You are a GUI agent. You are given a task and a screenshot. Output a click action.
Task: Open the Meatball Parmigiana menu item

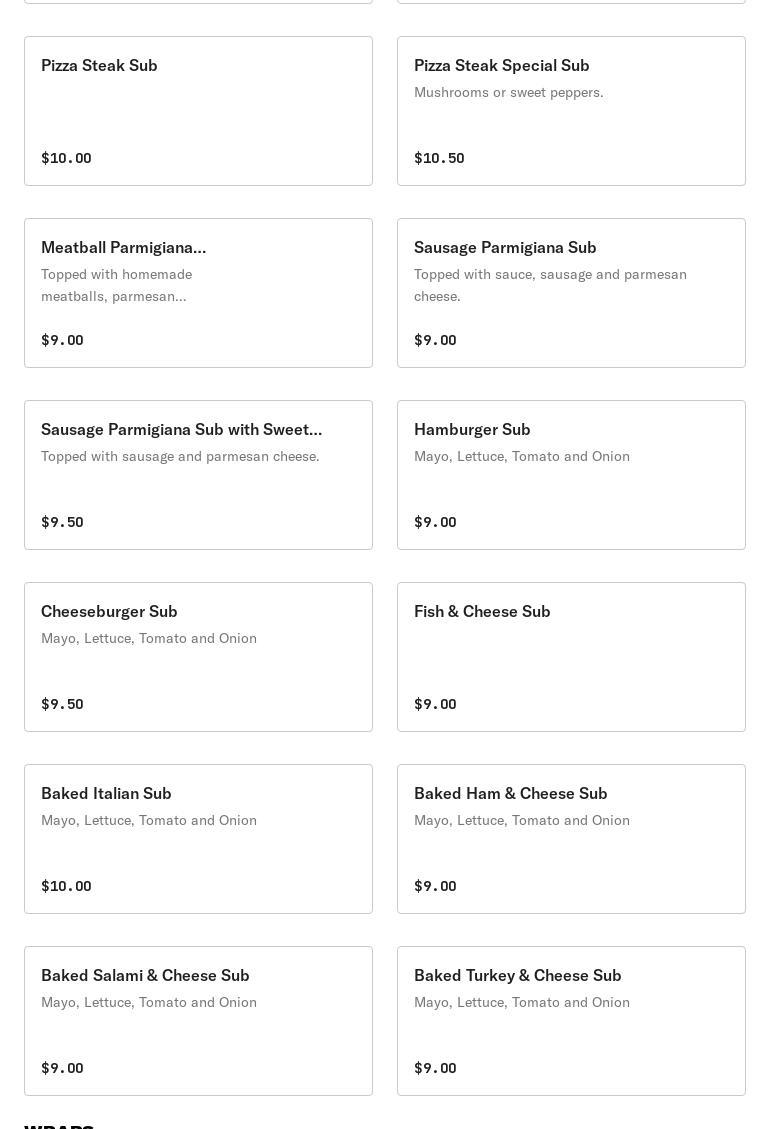198,293
